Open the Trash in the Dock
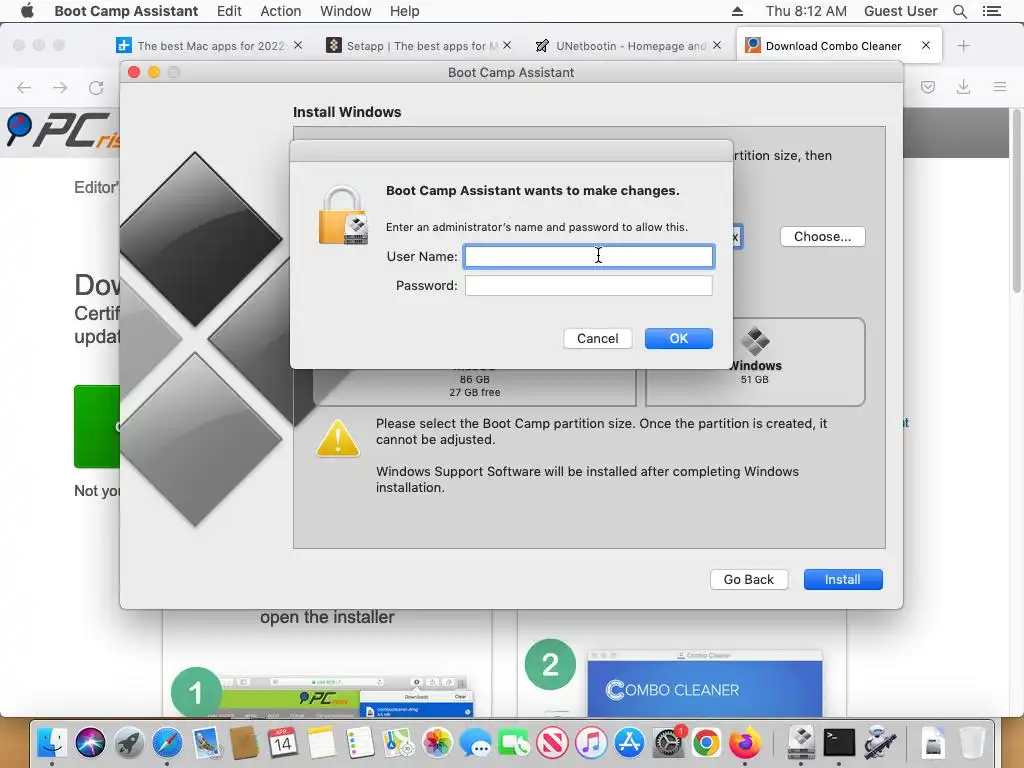The image size is (1024, 768). point(972,743)
